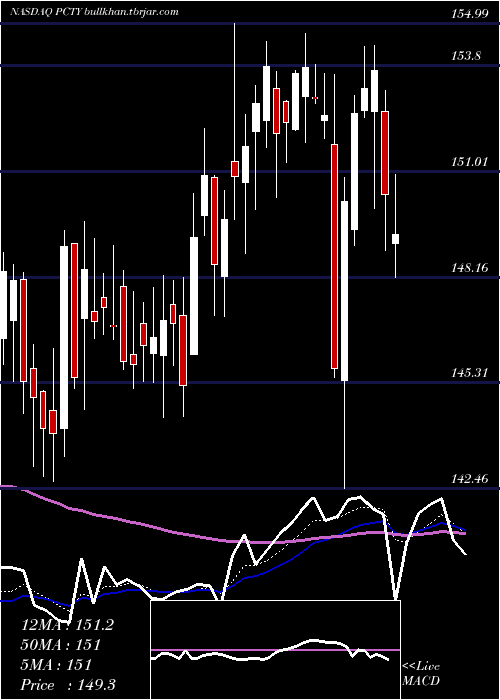
Task: Select the 151.01 price level label
Action: tap(469, 162)
